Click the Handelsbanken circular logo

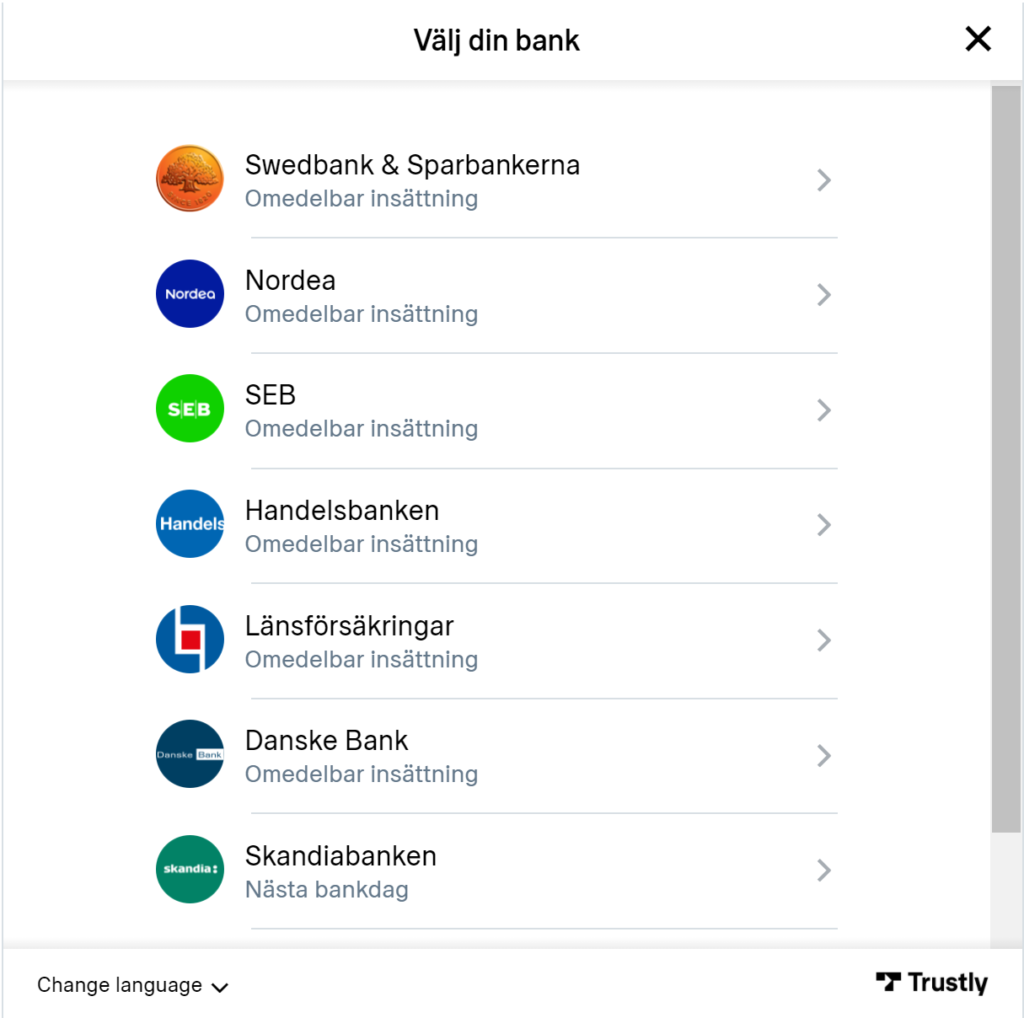click(x=190, y=524)
